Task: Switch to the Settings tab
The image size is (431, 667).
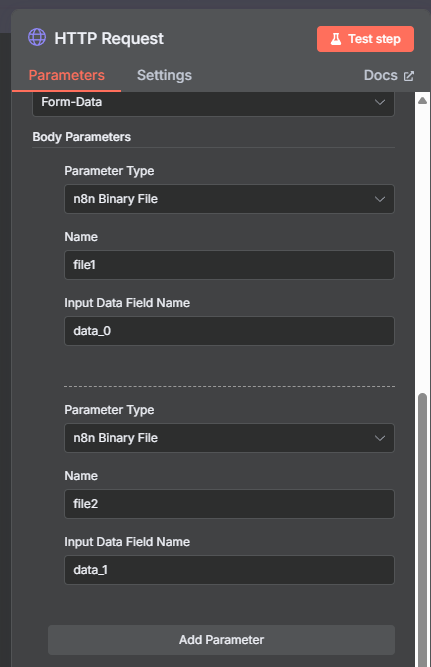Action: 164,75
